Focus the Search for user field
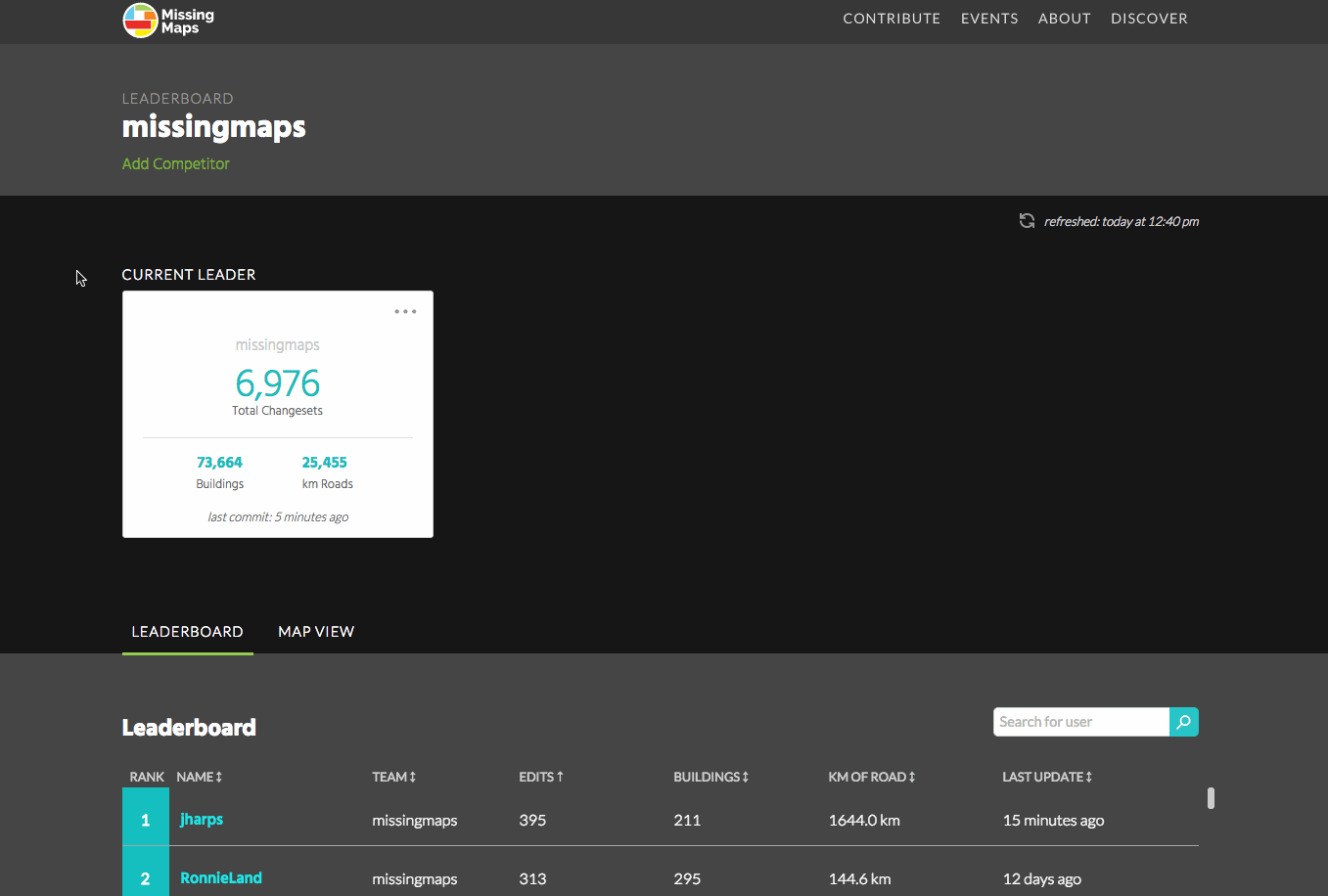Image resolution: width=1328 pixels, height=896 pixels. coord(1081,722)
